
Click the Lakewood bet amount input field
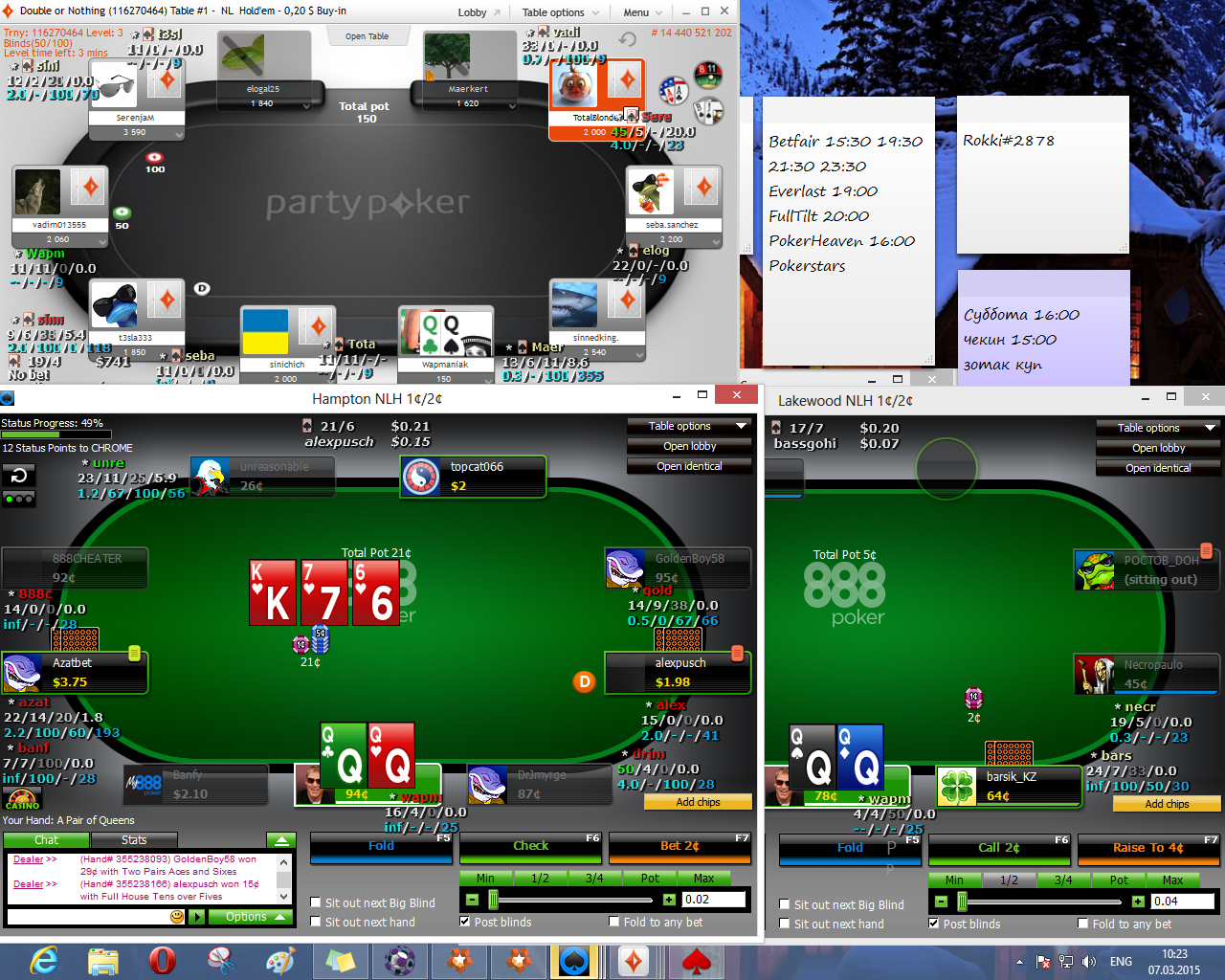click(1181, 902)
